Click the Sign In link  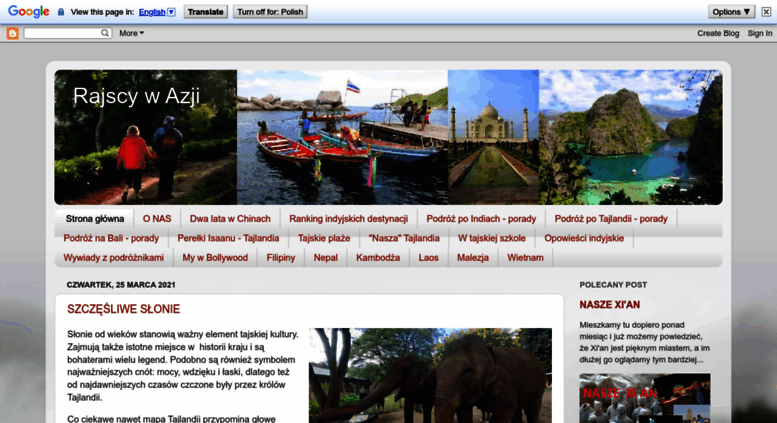pos(760,33)
